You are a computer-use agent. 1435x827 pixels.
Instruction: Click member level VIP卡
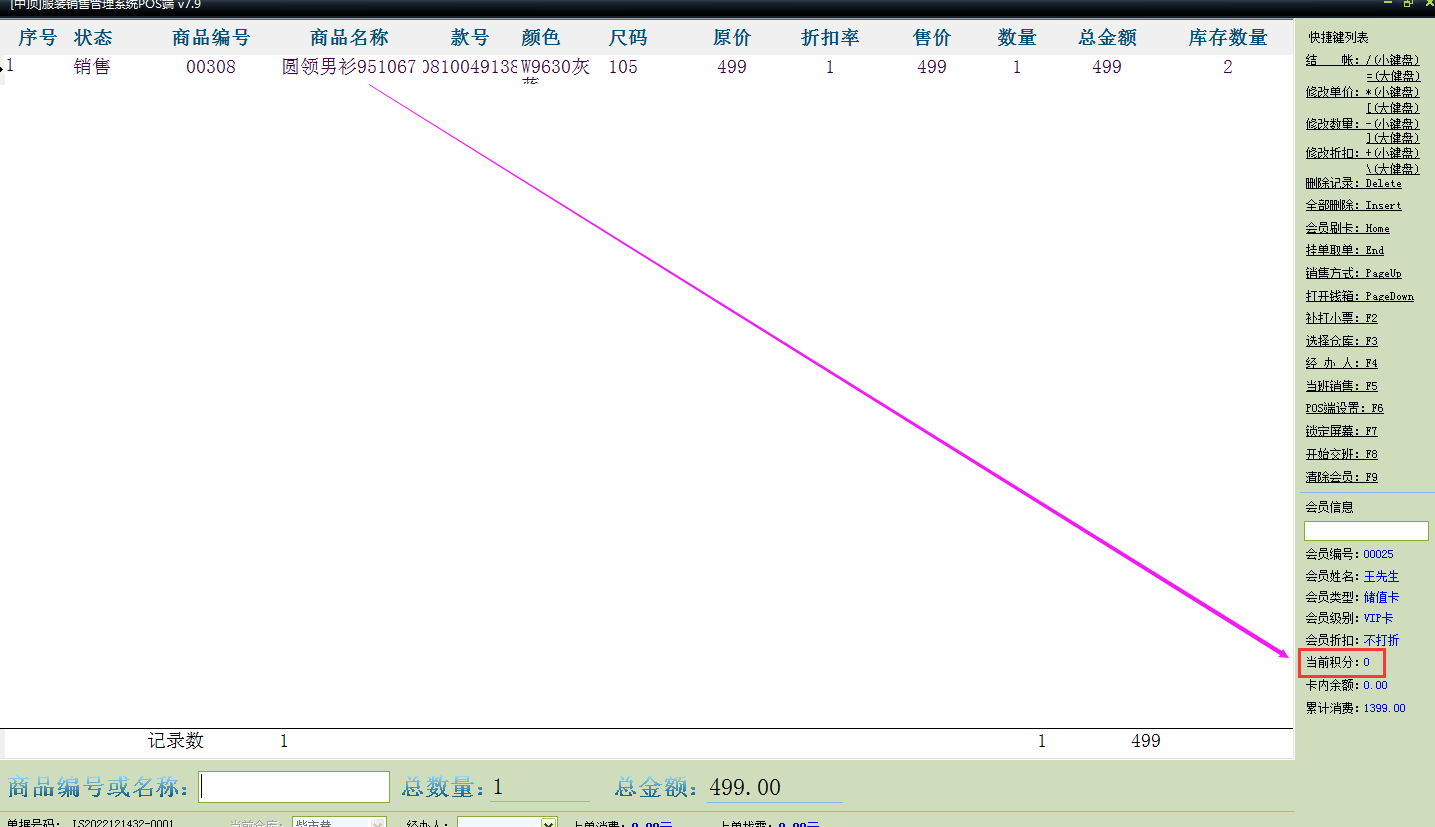pyautogui.click(x=1378, y=618)
